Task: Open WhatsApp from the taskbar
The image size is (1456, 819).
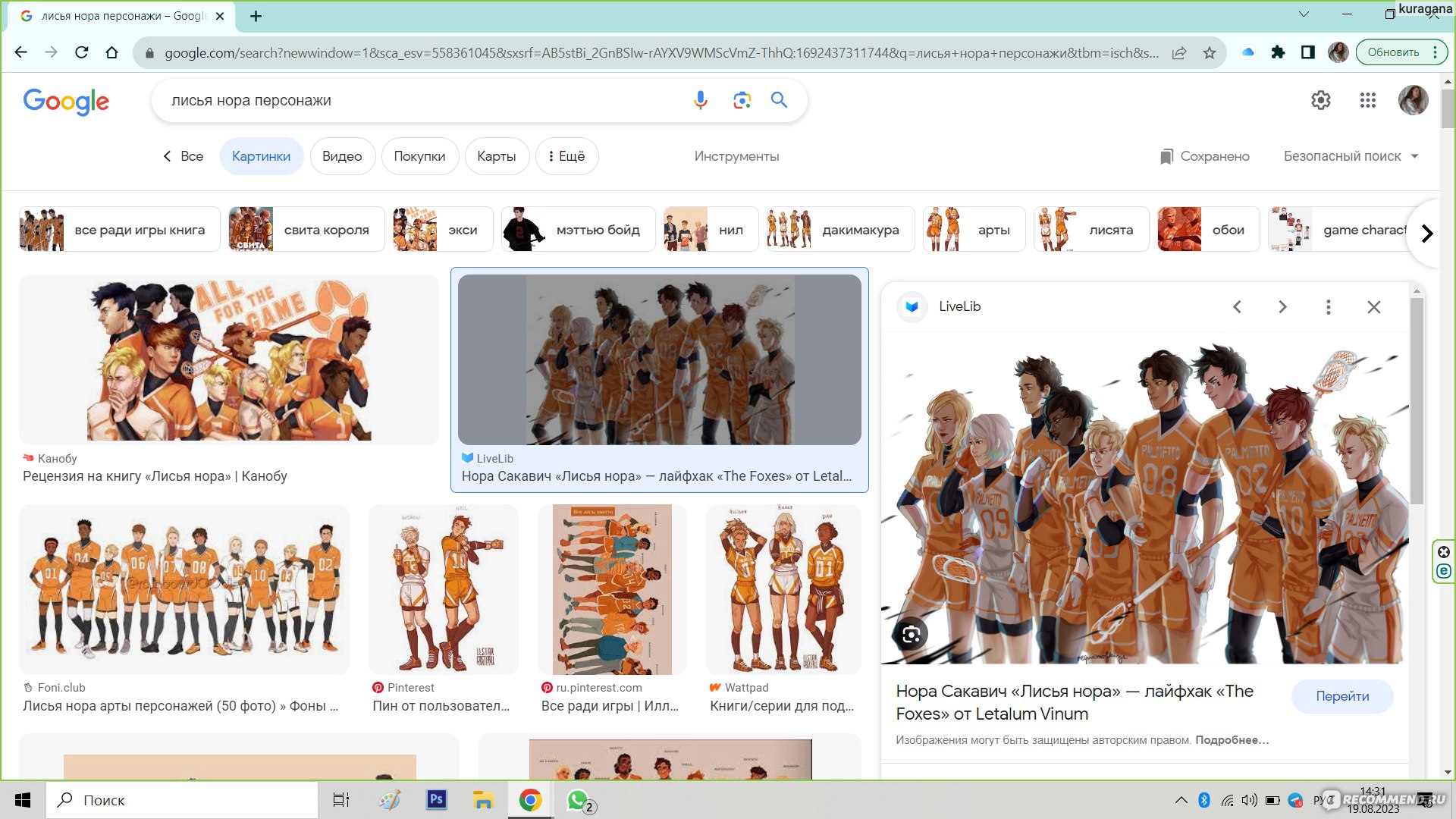Action: coord(579,800)
